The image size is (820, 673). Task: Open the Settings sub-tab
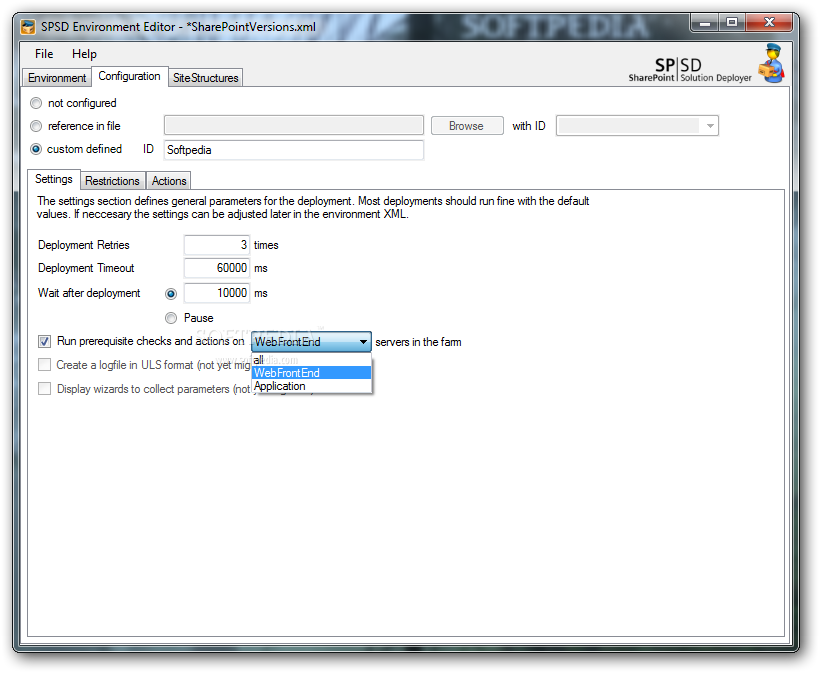(x=53, y=179)
